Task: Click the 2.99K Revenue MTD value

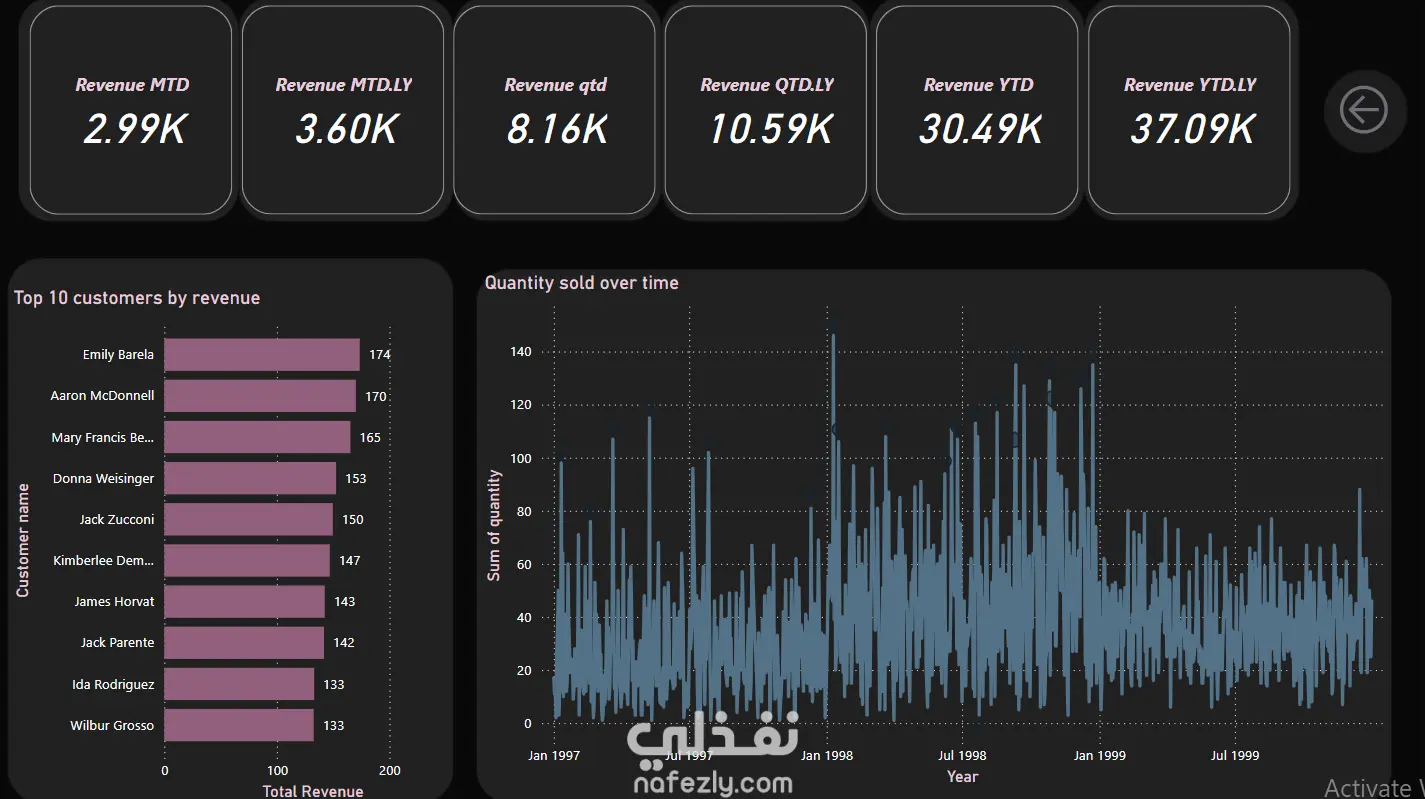Action: coord(134,129)
